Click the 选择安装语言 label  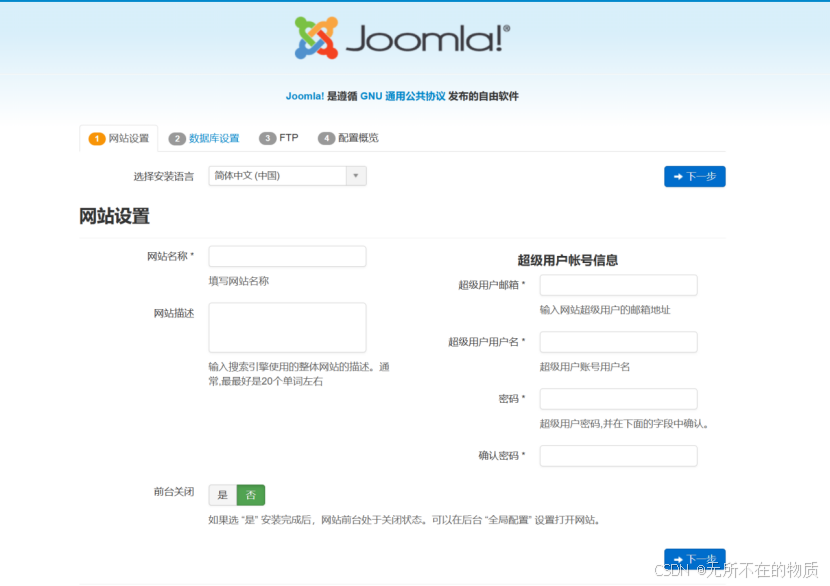(164, 176)
